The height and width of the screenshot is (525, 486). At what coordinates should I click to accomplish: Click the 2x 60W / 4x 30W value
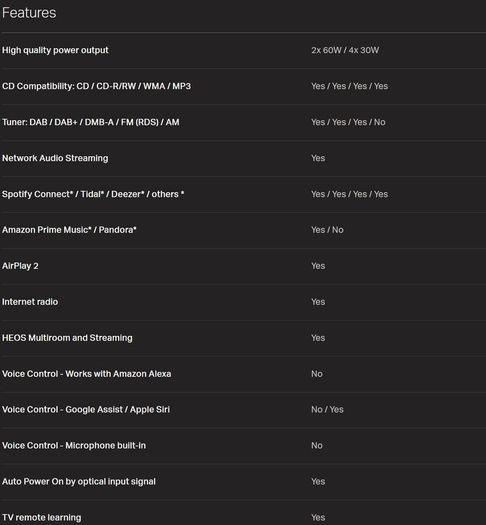coord(345,50)
